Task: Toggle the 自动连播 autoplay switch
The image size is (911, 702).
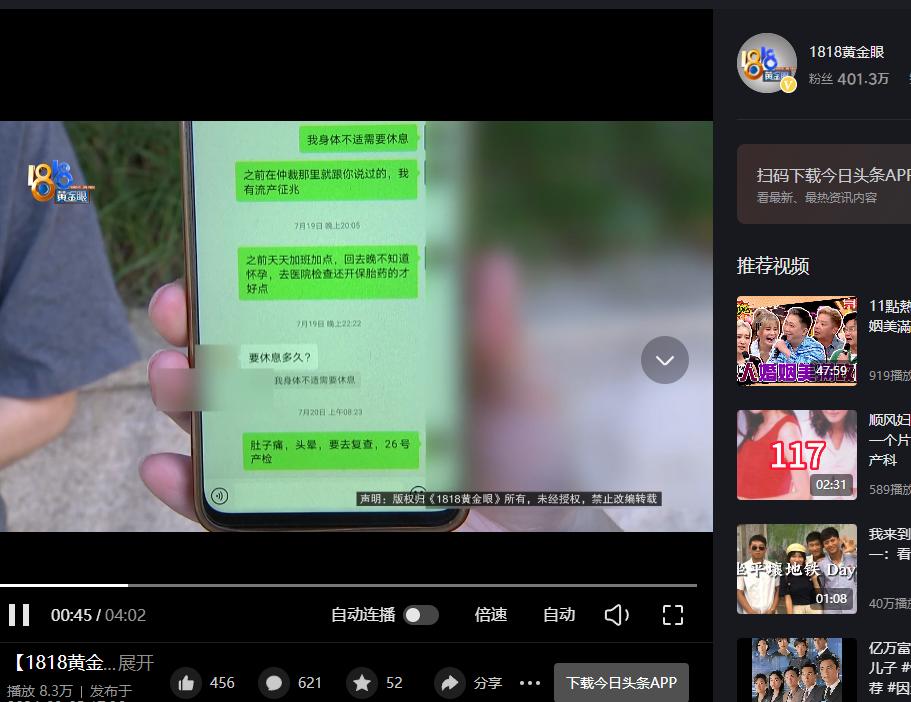Action: (421, 615)
